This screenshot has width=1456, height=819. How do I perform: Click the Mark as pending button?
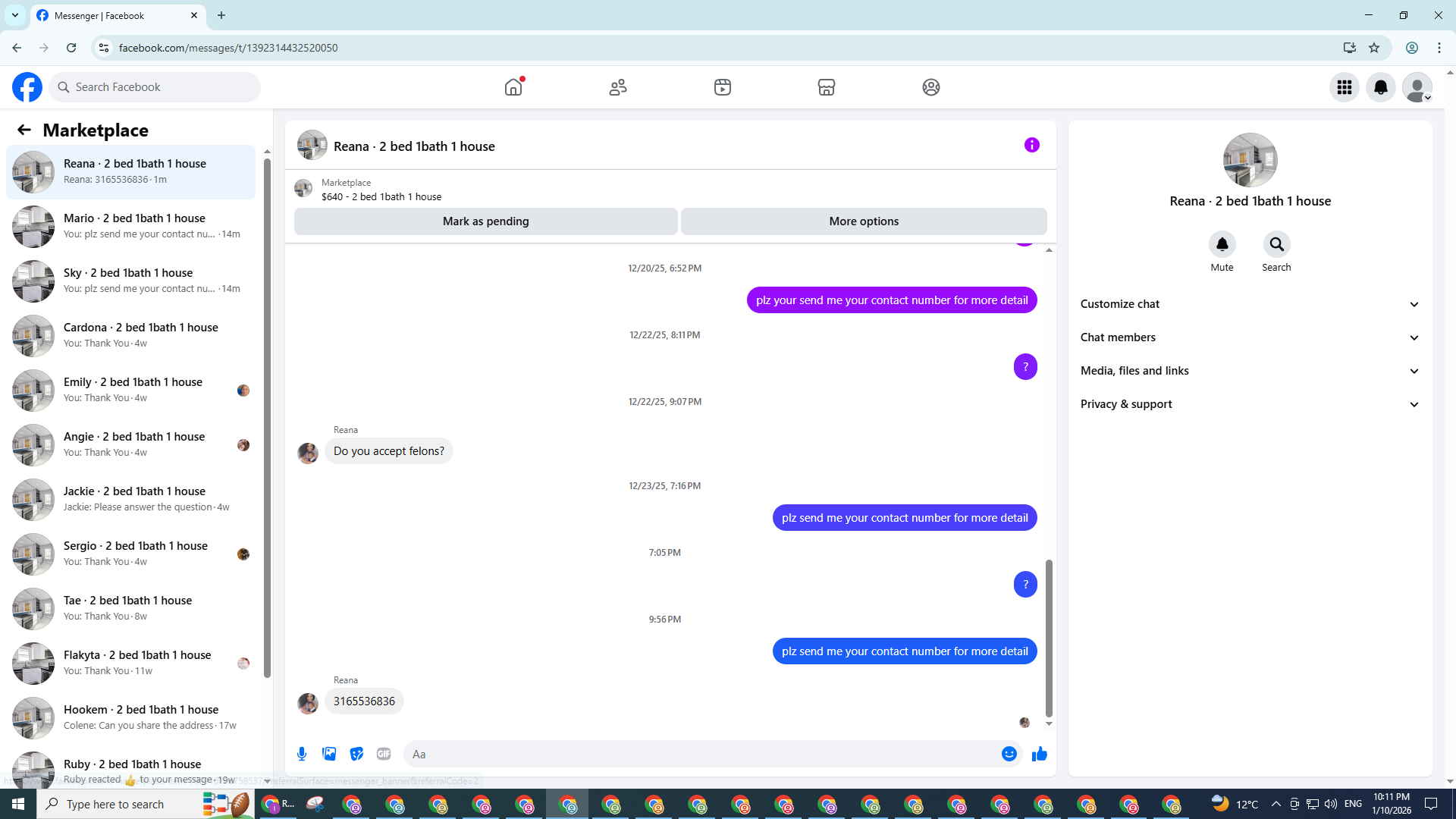[x=485, y=221]
